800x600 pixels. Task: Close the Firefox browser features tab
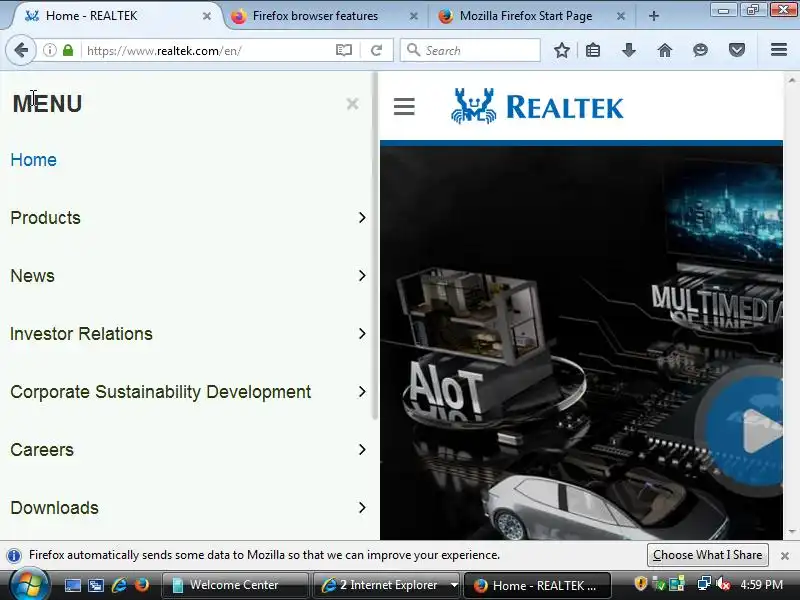click(414, 16)
